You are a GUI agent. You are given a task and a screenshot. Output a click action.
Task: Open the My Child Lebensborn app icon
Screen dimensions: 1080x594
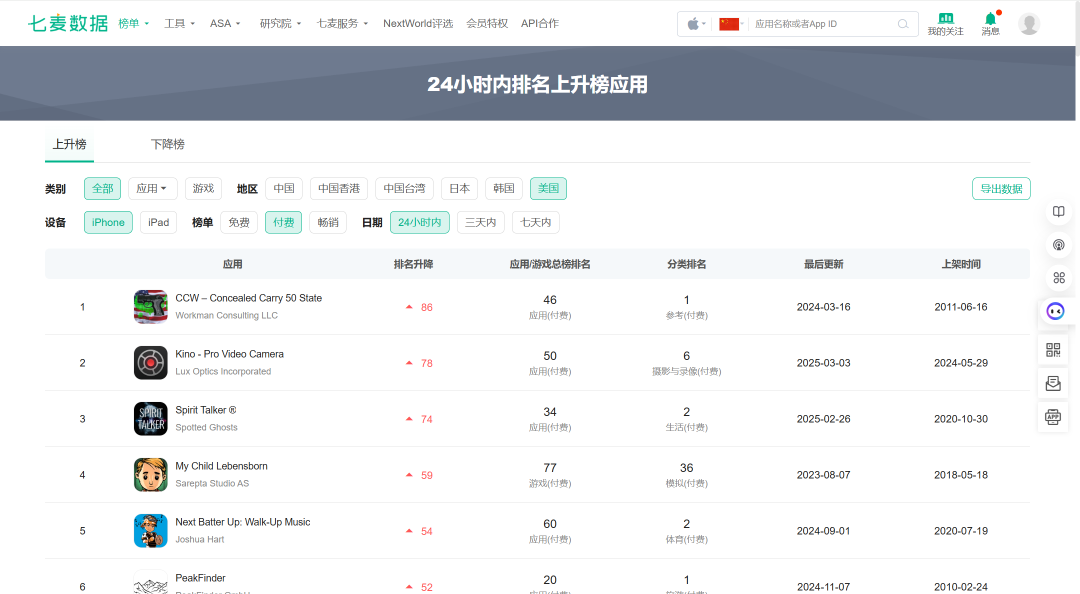[x=151, y=475]
